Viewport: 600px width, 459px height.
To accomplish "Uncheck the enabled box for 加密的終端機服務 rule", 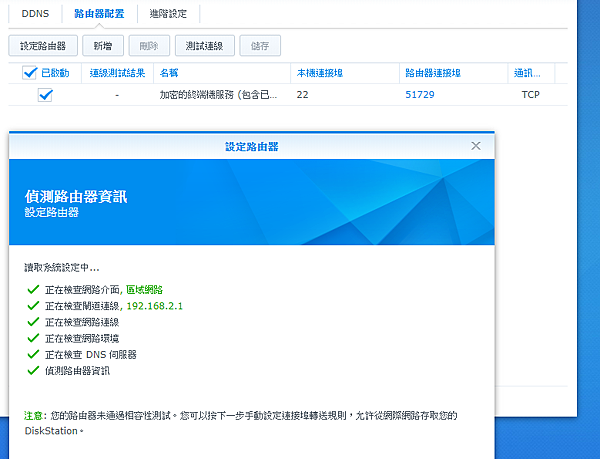I will [45, 95].
